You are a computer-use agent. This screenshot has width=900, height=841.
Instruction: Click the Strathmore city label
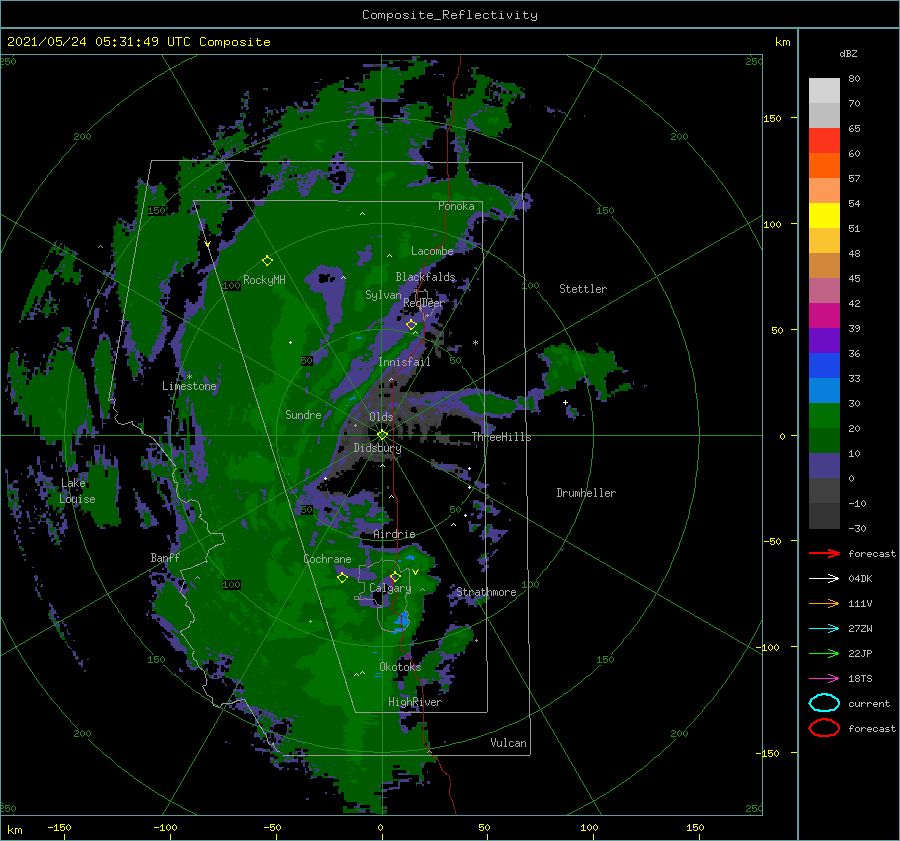pos(486,592)
